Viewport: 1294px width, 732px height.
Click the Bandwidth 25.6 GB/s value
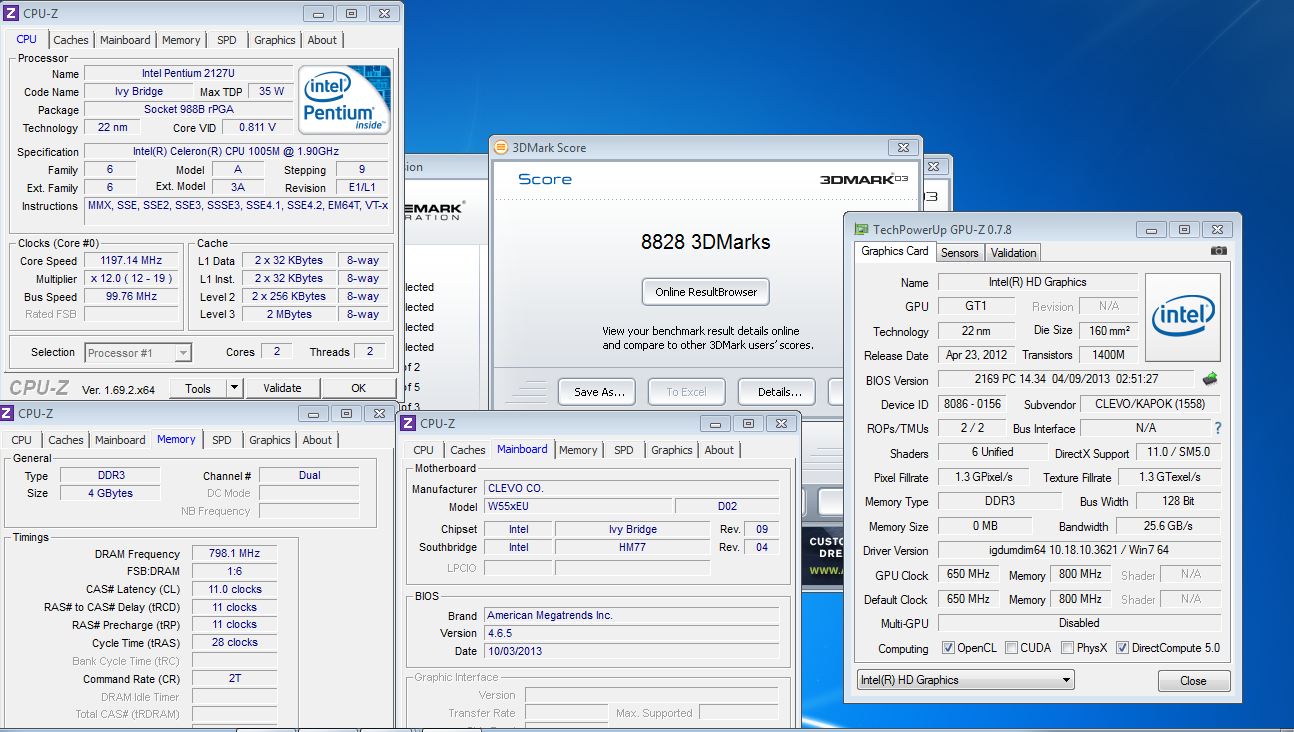[1167, 526]
